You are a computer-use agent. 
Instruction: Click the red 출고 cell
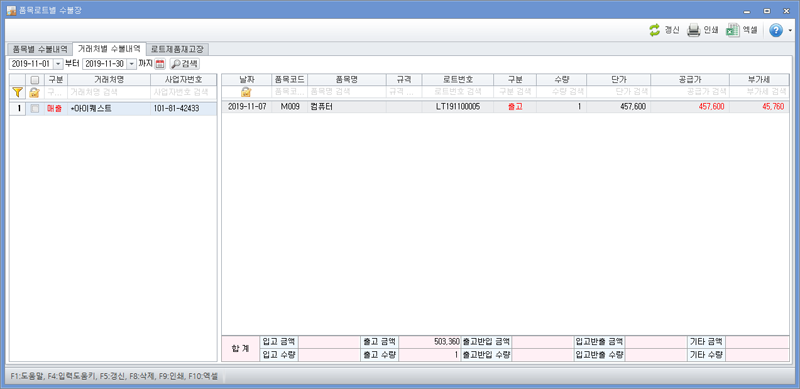[515, 107]
